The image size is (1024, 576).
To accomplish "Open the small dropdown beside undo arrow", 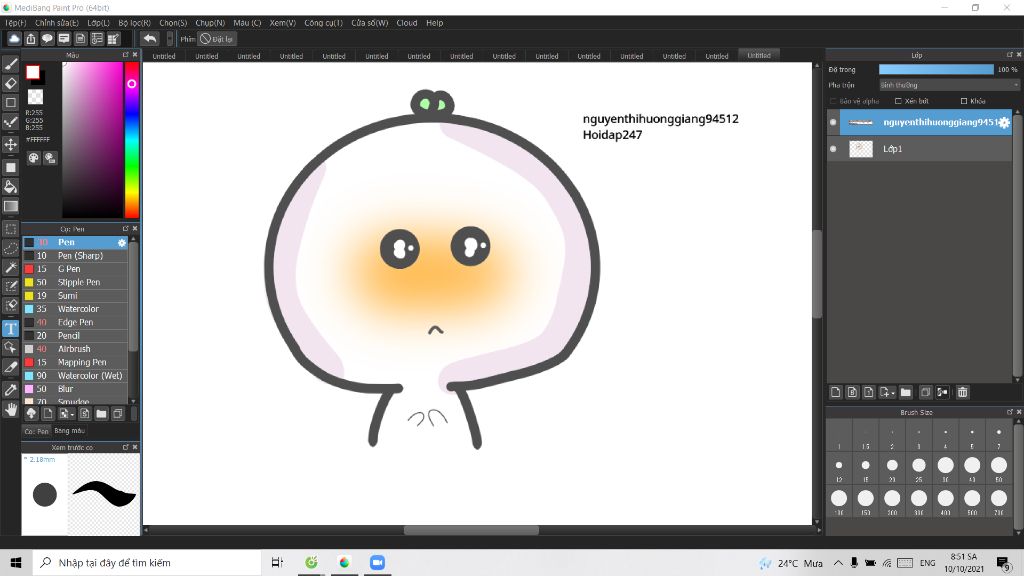I will (x=169, y=39).
